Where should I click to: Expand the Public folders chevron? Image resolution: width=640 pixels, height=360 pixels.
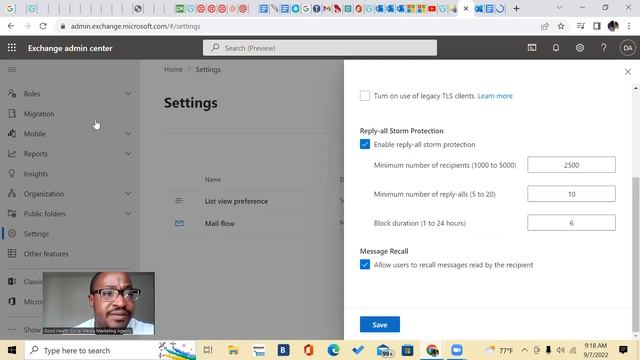(x=128, y=213)
